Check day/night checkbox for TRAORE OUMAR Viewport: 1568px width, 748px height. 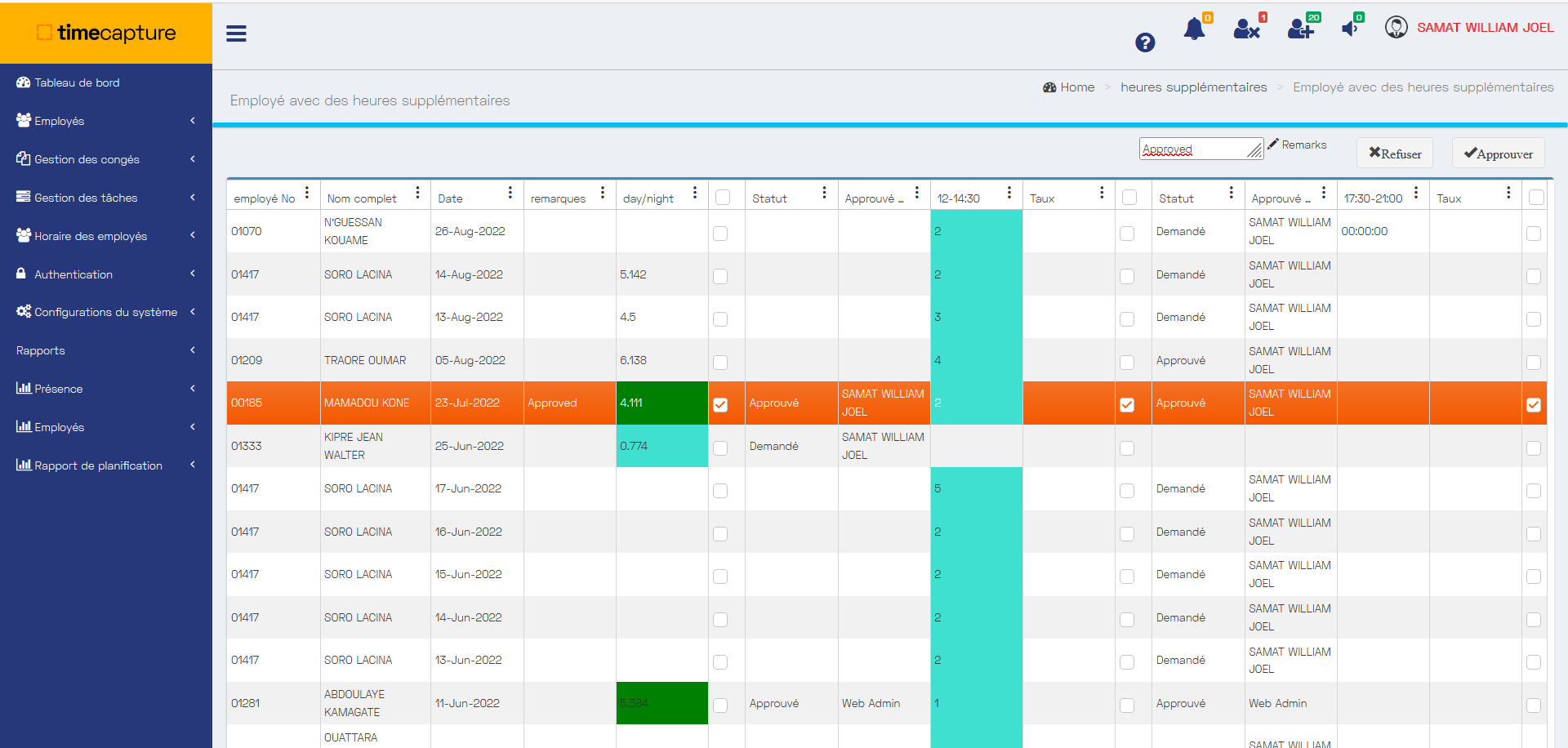pyautogui.click(x=720, y=362)
